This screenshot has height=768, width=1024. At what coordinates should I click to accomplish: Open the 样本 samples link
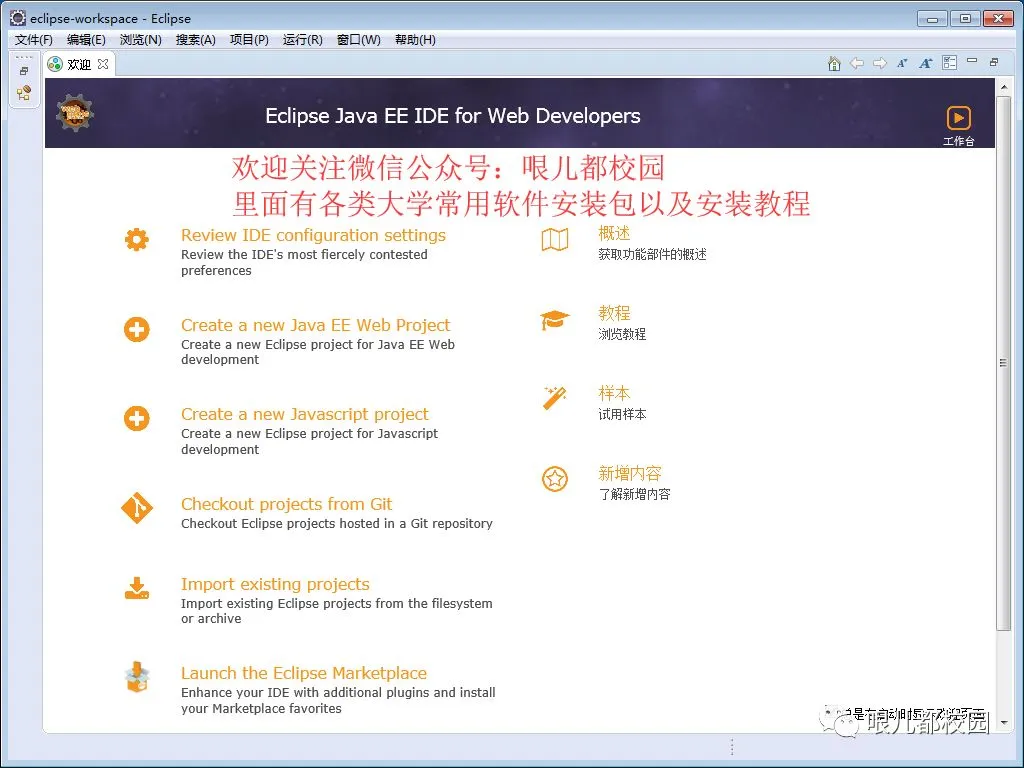(614, 393)
